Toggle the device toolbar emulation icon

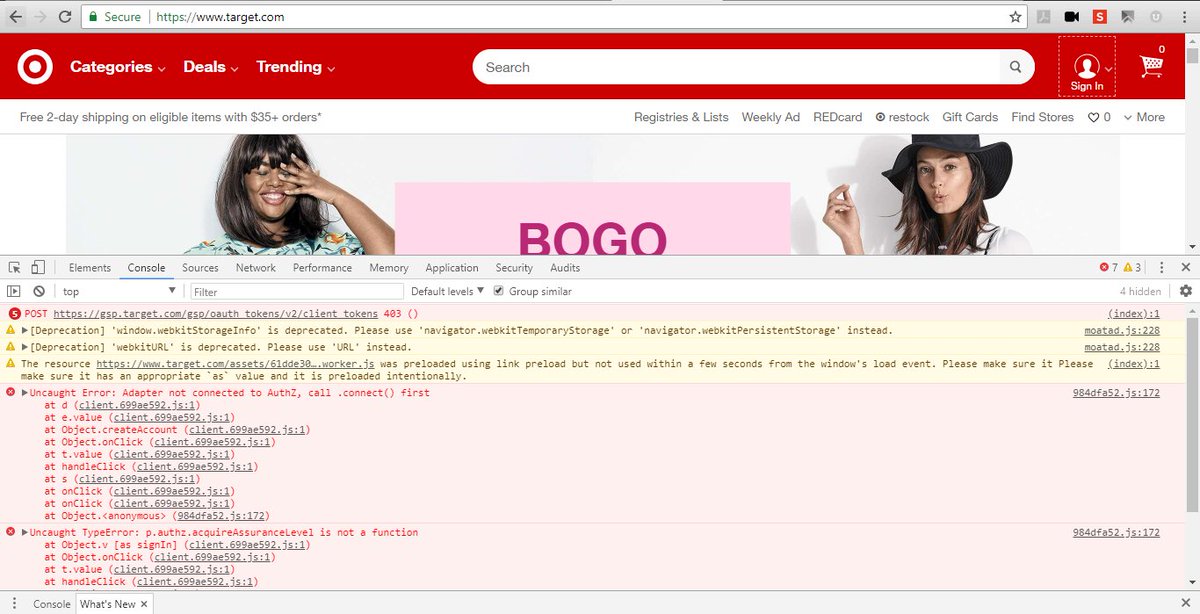click(36, 267)
